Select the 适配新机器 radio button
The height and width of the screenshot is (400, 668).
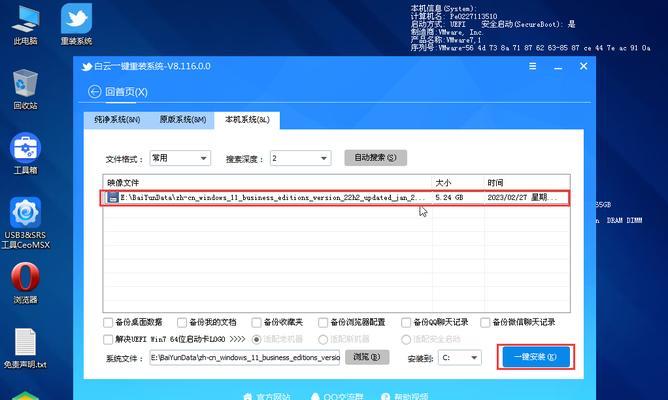pos(323,340)
